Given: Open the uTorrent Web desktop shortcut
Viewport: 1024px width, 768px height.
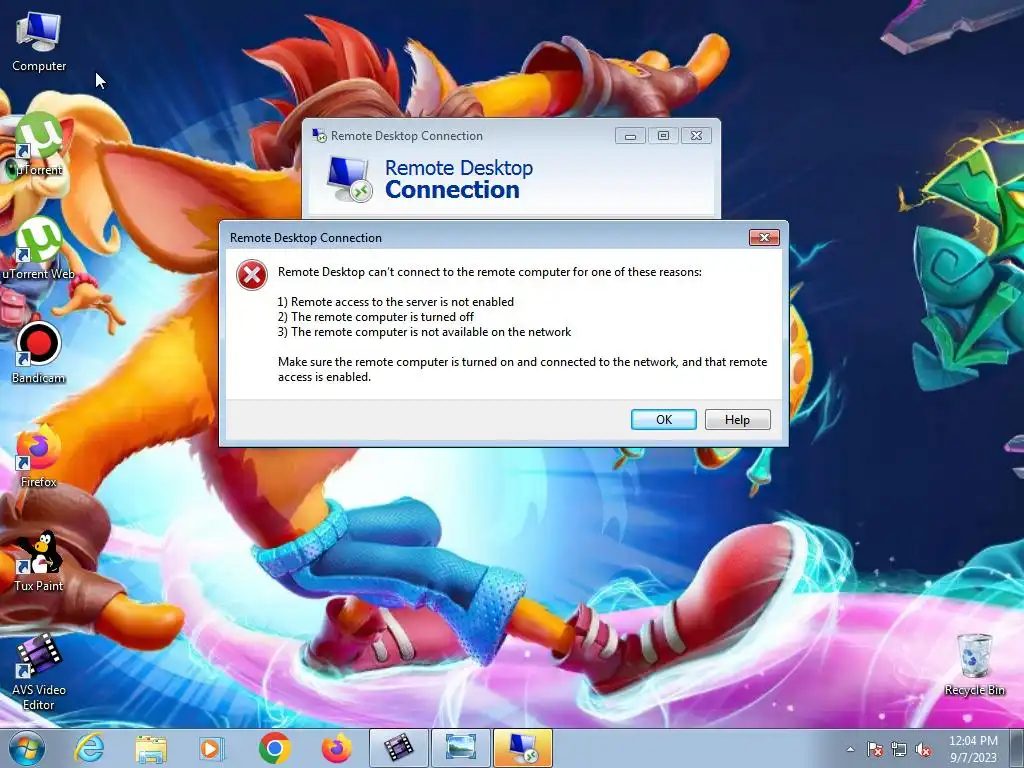Looking at the screenshot, I should (39, 249).
